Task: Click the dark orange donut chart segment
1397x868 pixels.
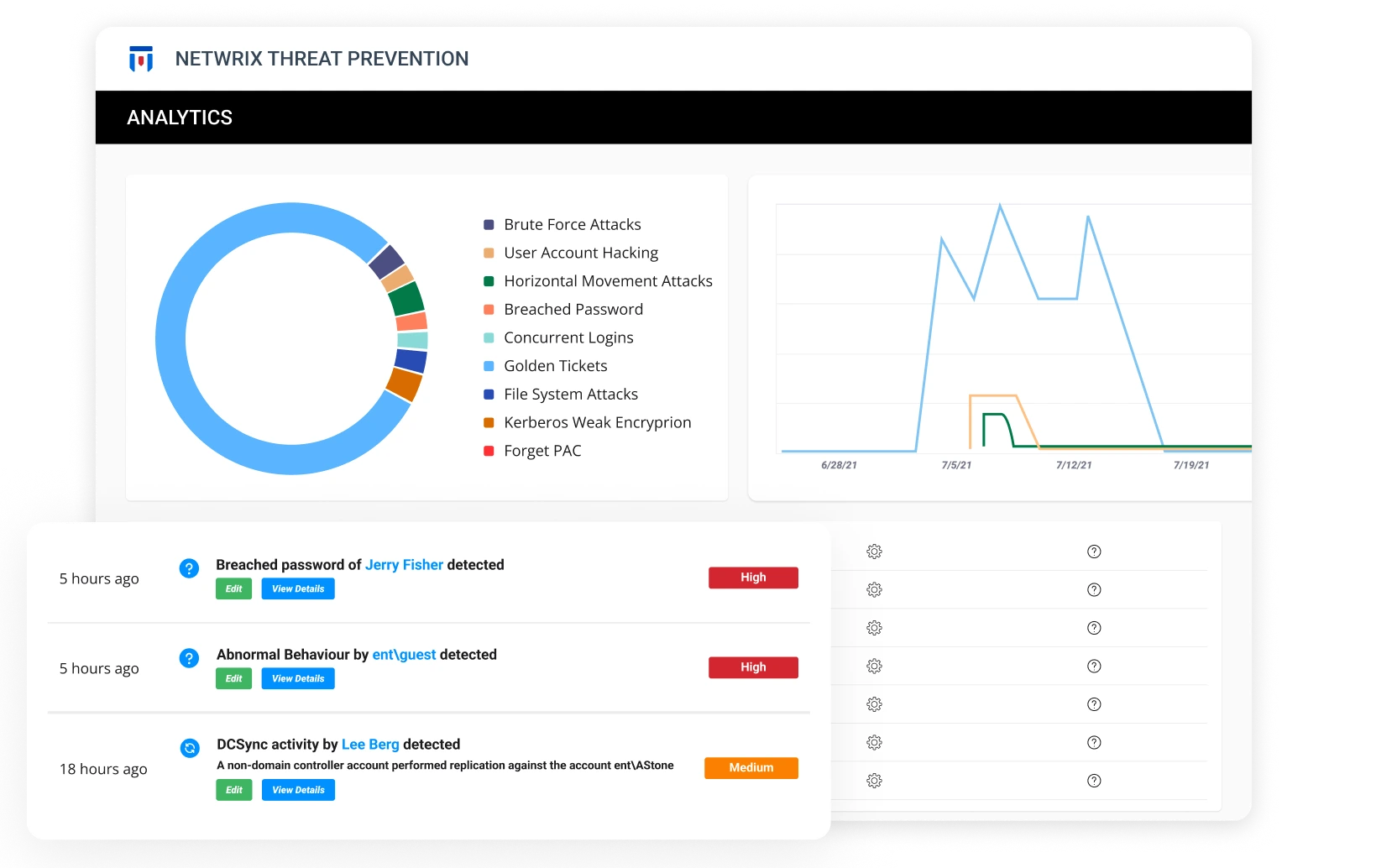Action: pos(404,384)
